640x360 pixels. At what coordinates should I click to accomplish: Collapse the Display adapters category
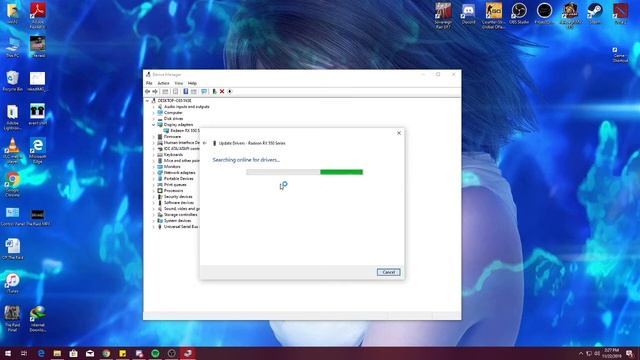click(153, 124)
